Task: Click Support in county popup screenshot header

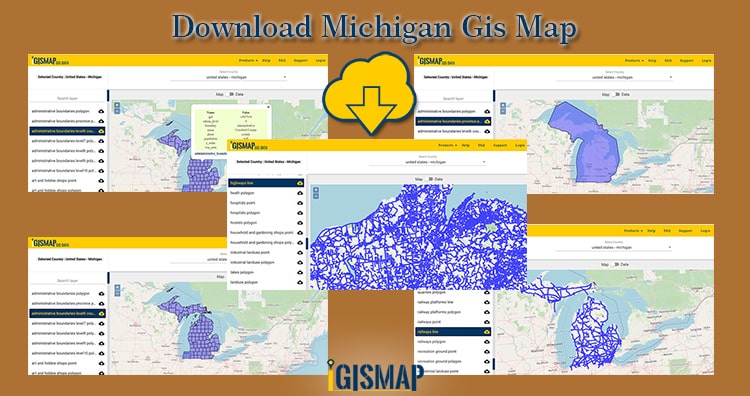Action: pos(300,61)
